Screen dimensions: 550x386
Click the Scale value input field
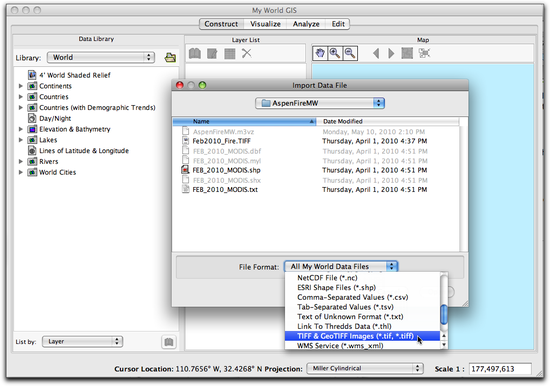tap(500, 369)
